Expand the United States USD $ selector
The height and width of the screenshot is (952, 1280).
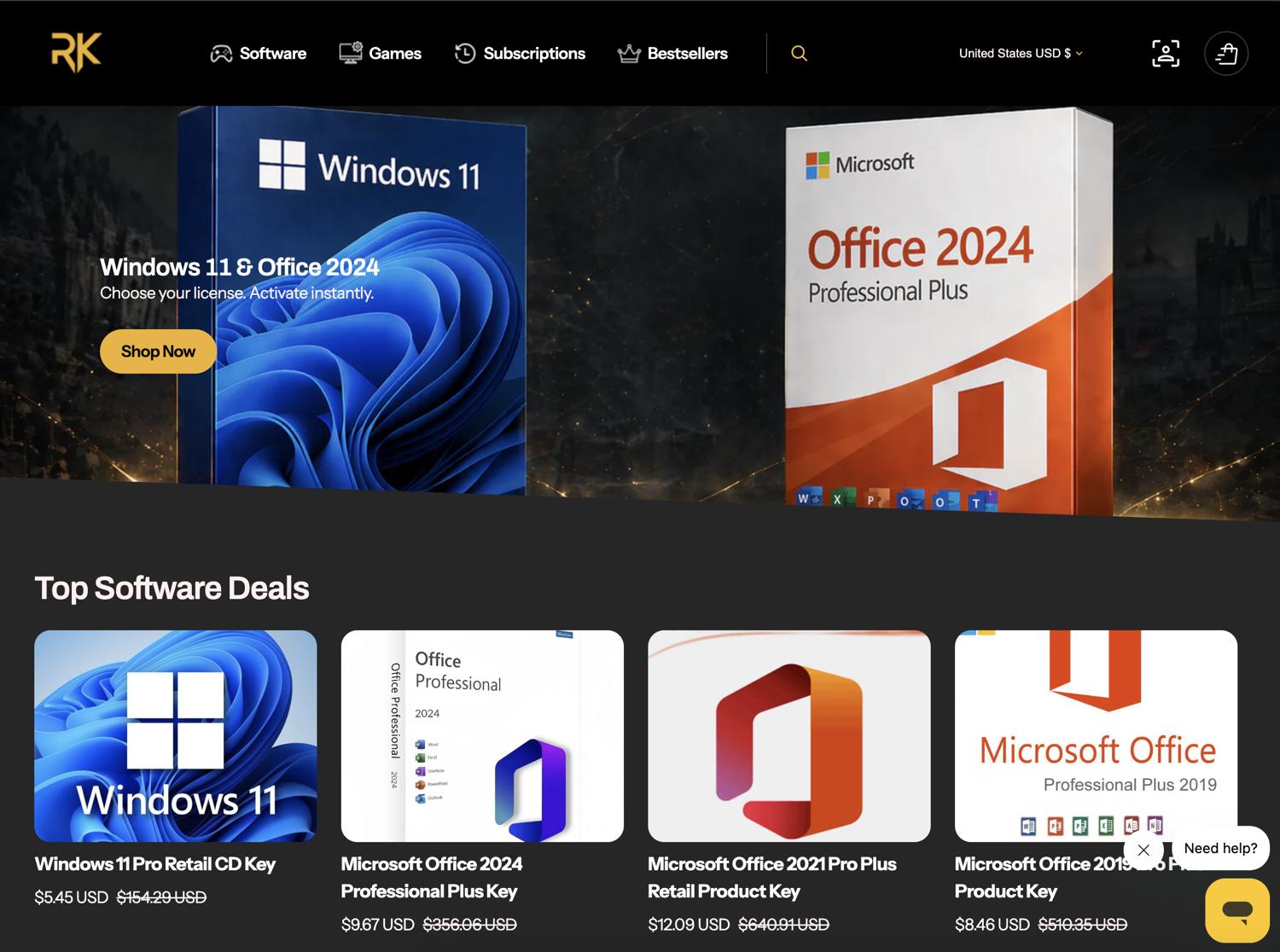[1021, 53]
